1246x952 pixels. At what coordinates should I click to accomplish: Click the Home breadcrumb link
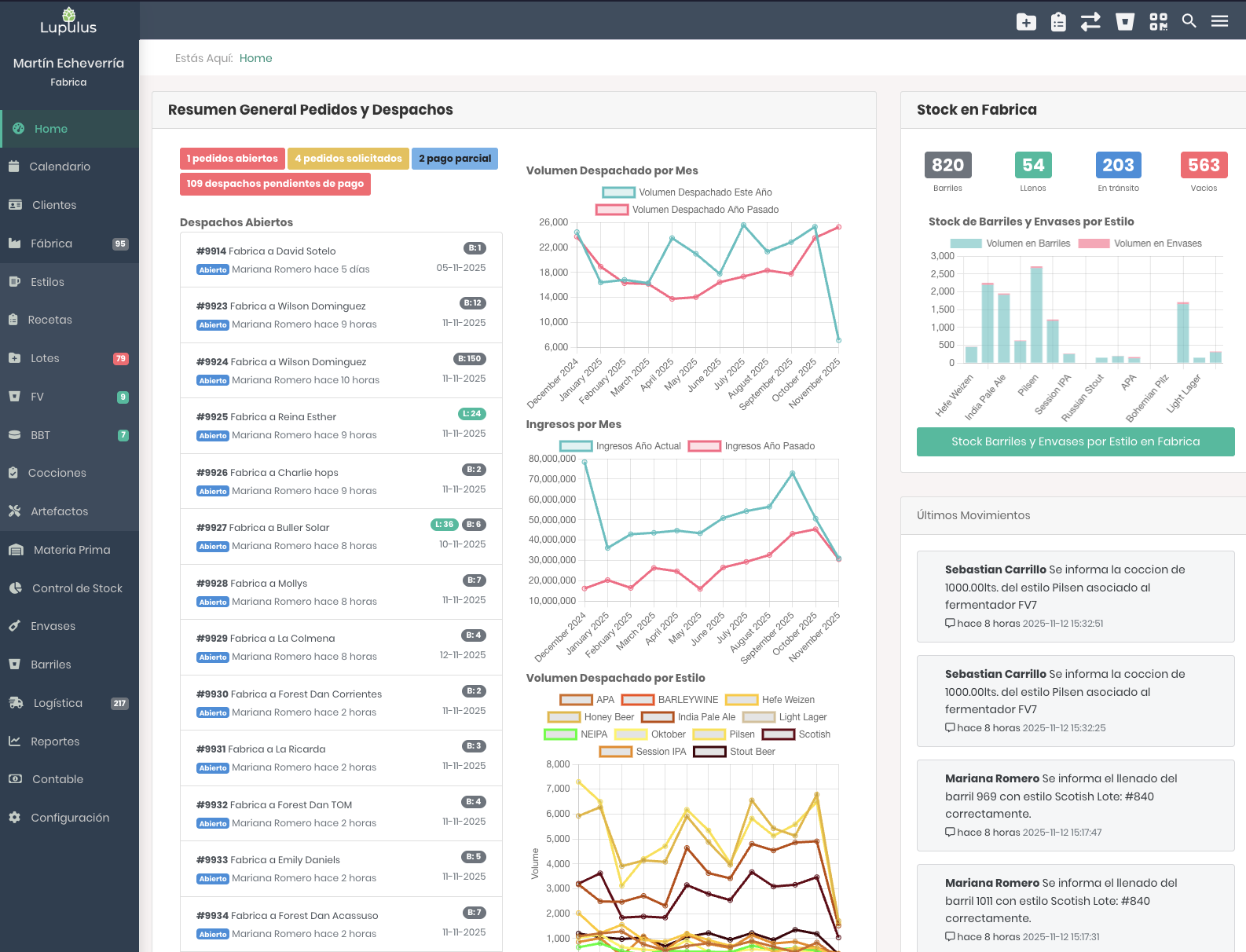256,58
